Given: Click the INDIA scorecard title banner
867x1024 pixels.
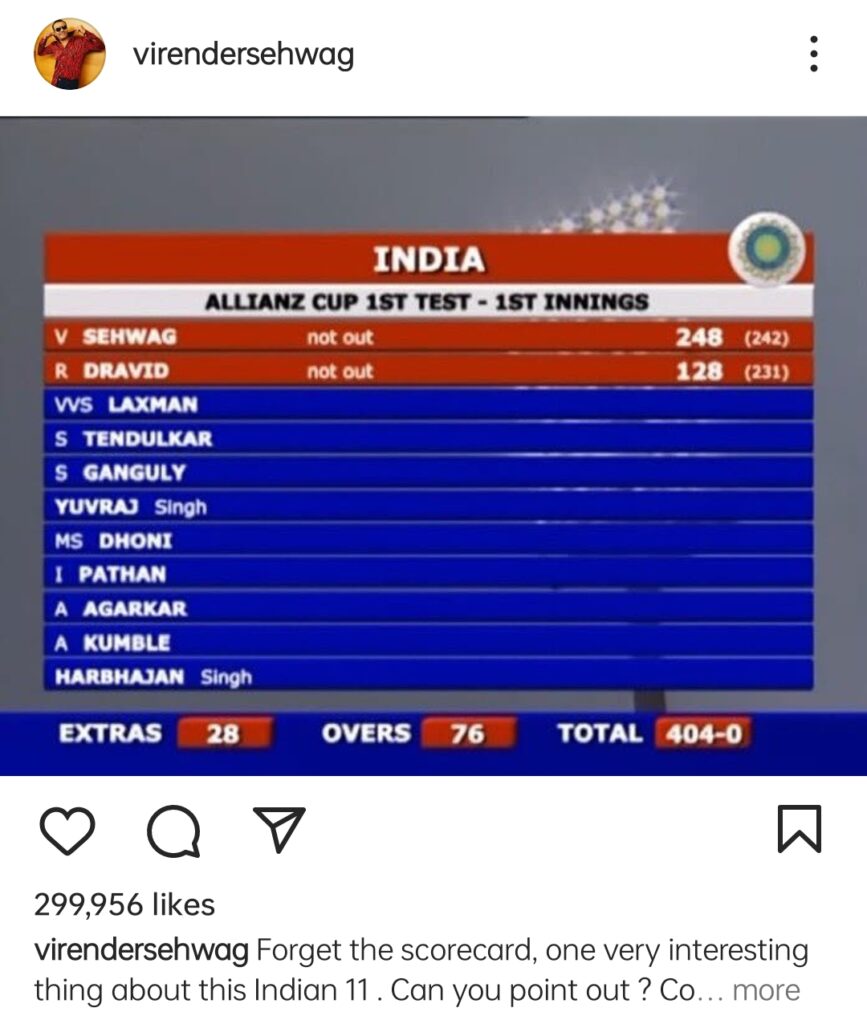Looking at the screenshot, I should 428,259.
